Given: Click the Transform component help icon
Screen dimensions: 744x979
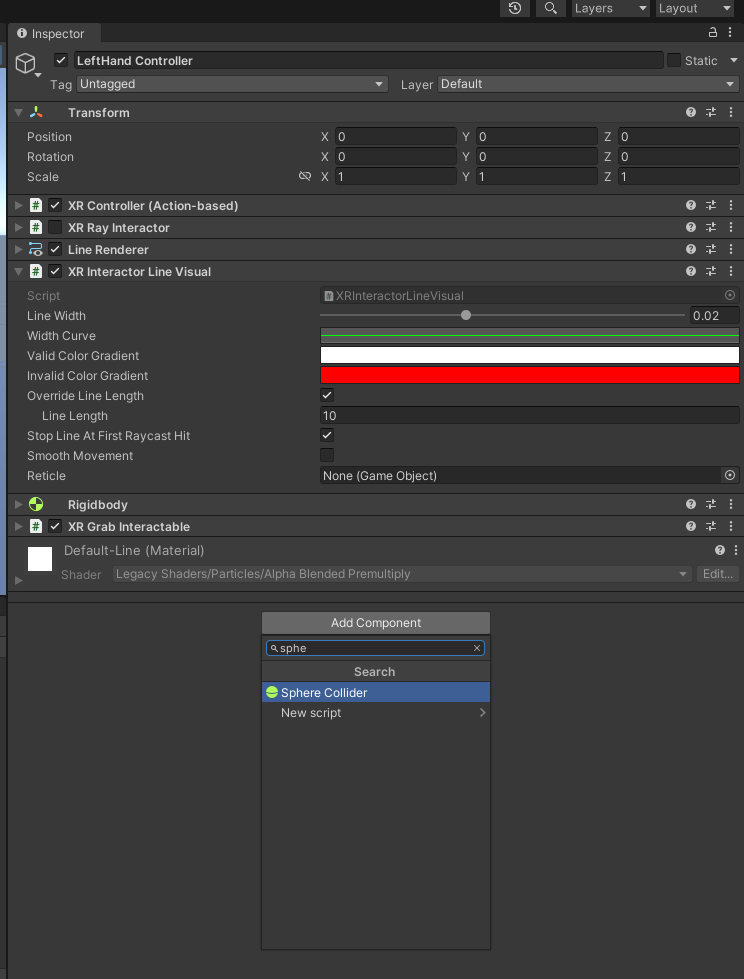Looking at the screenshot, I should 691,113.
